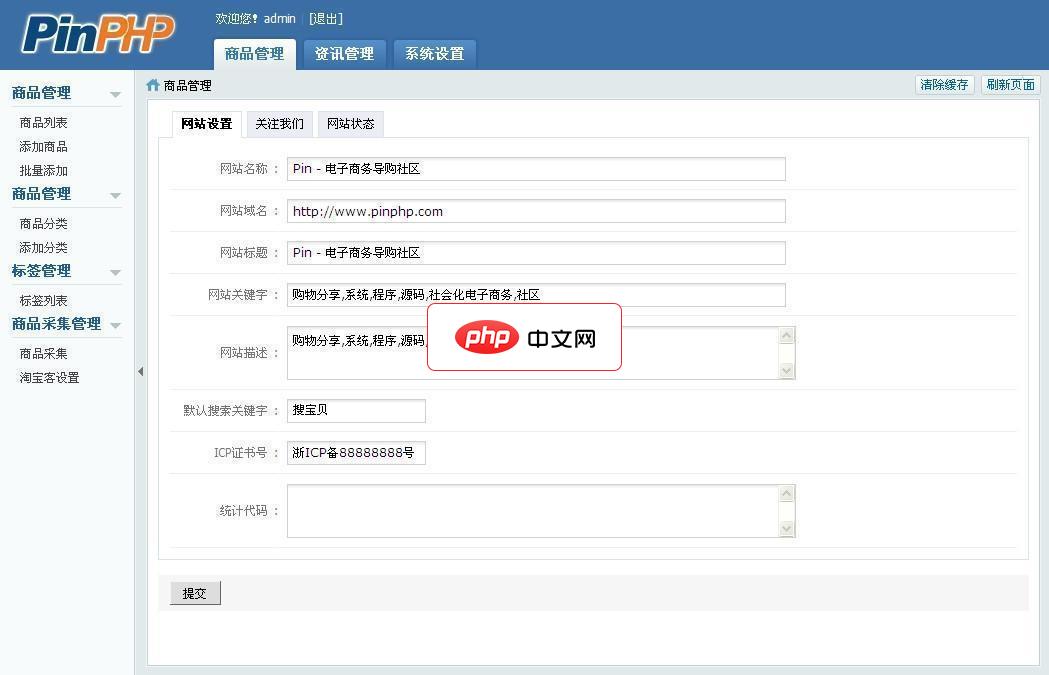
Task: Open 淘宝客设置 from the sidebar
Action: click(47, 377)
